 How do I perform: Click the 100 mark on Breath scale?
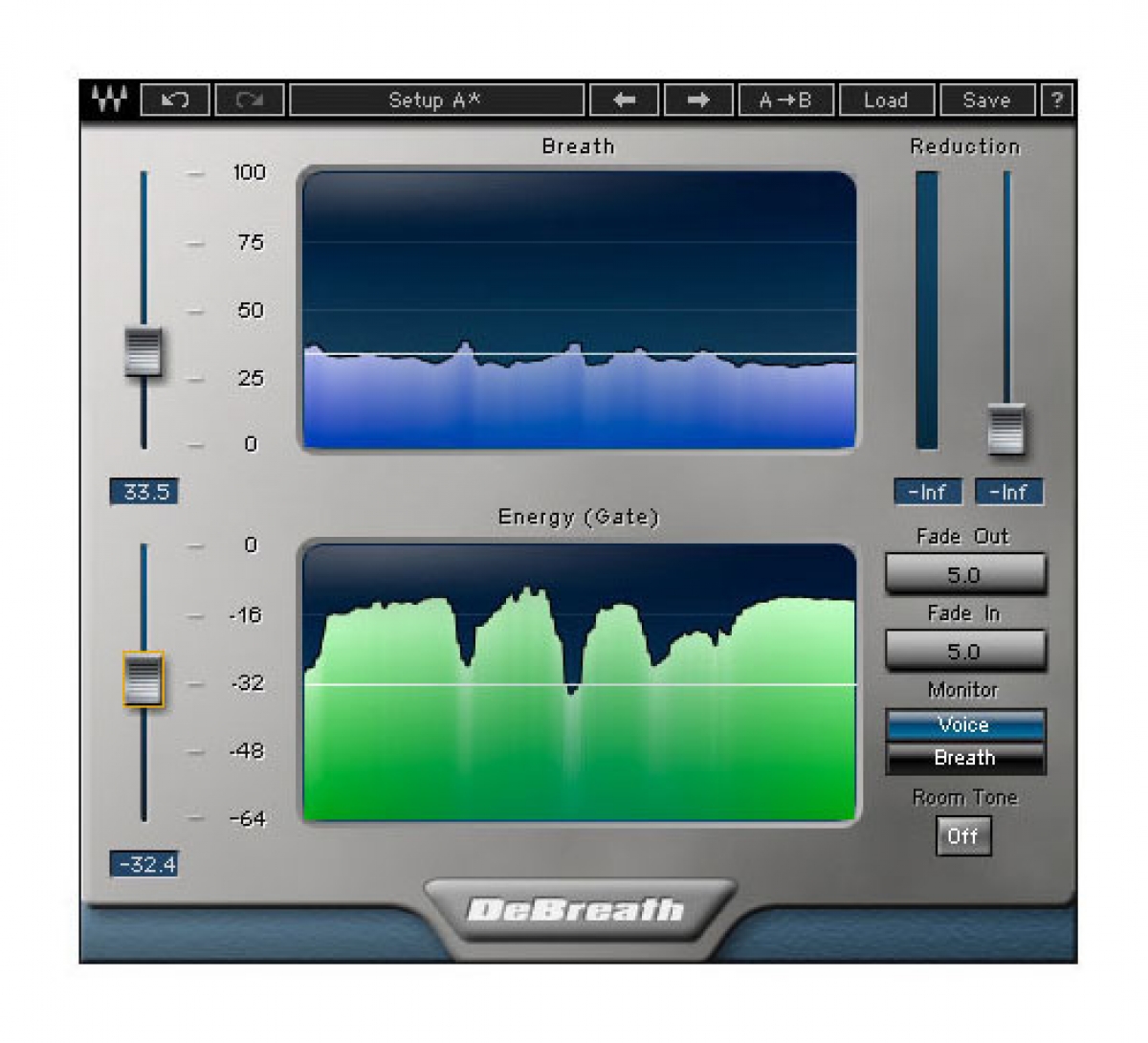(249, 172)
